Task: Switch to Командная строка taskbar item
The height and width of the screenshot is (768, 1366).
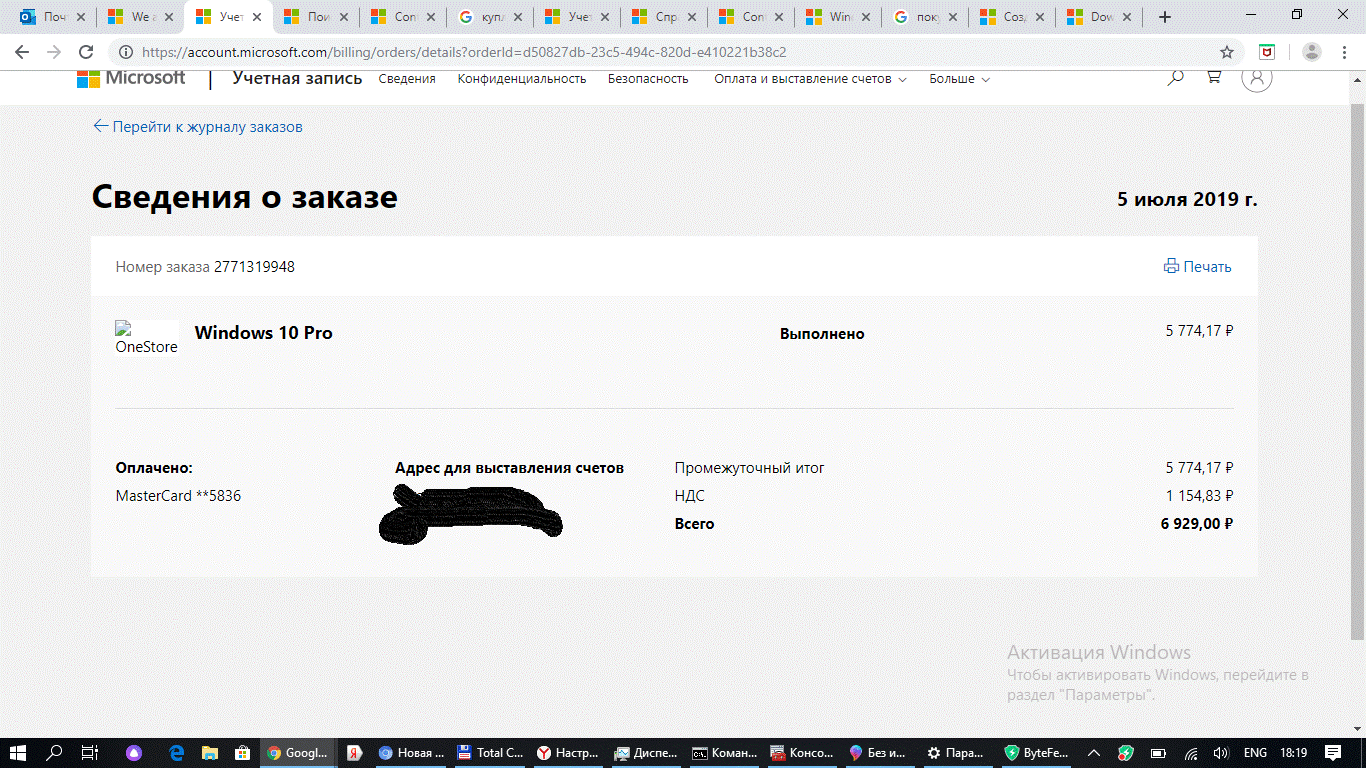Action: pyautogui.click(x=725, y=752)
